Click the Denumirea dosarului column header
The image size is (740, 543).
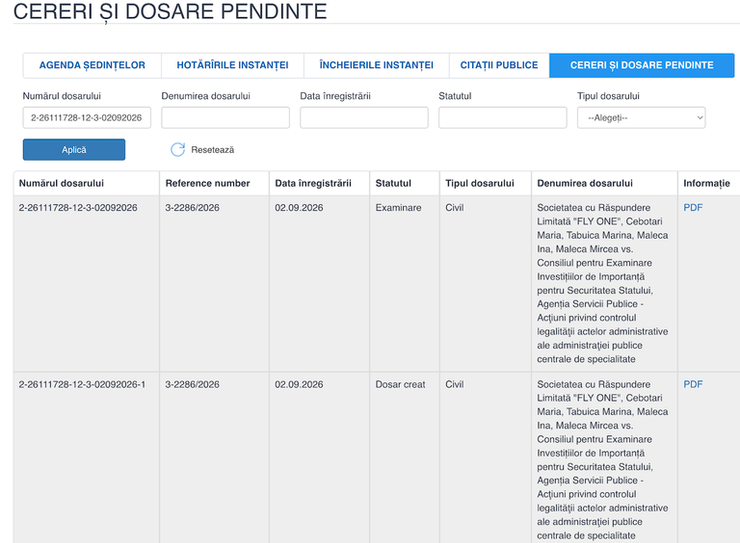click(585, 183)
